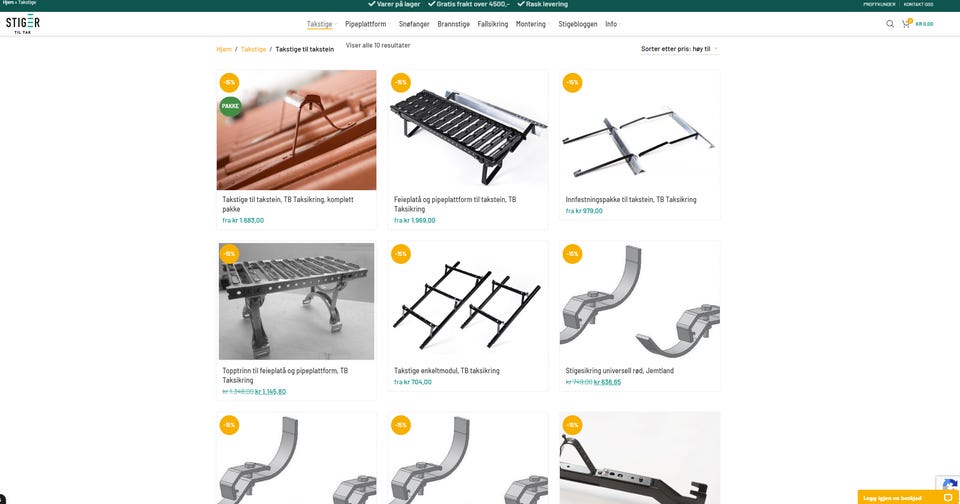Click discount badge on Feieplatå product

click(x=400, y=82)
